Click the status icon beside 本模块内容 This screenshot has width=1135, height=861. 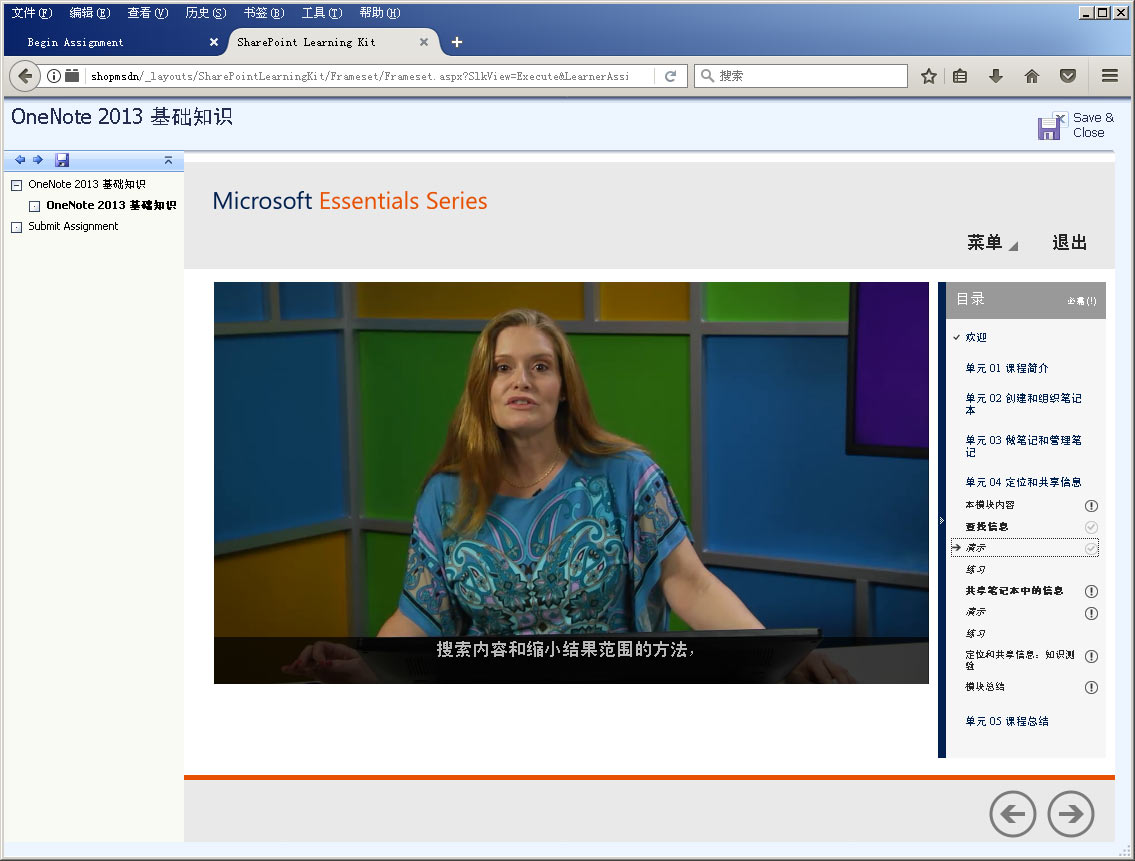[x=1091, y=505]
